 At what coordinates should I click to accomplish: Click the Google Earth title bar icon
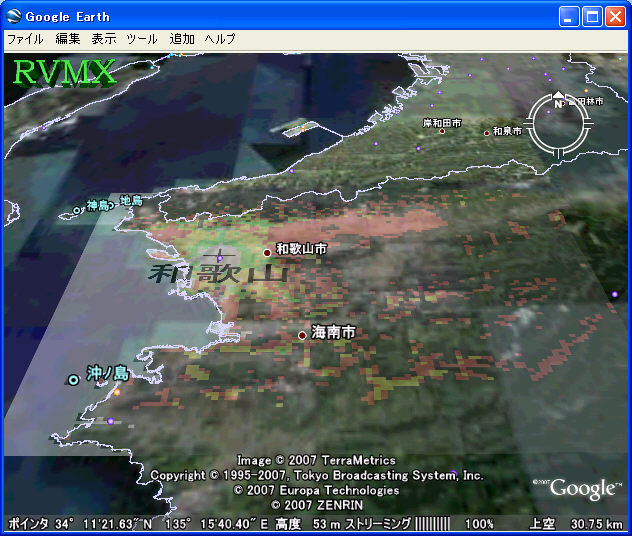[x=13, y=16]
